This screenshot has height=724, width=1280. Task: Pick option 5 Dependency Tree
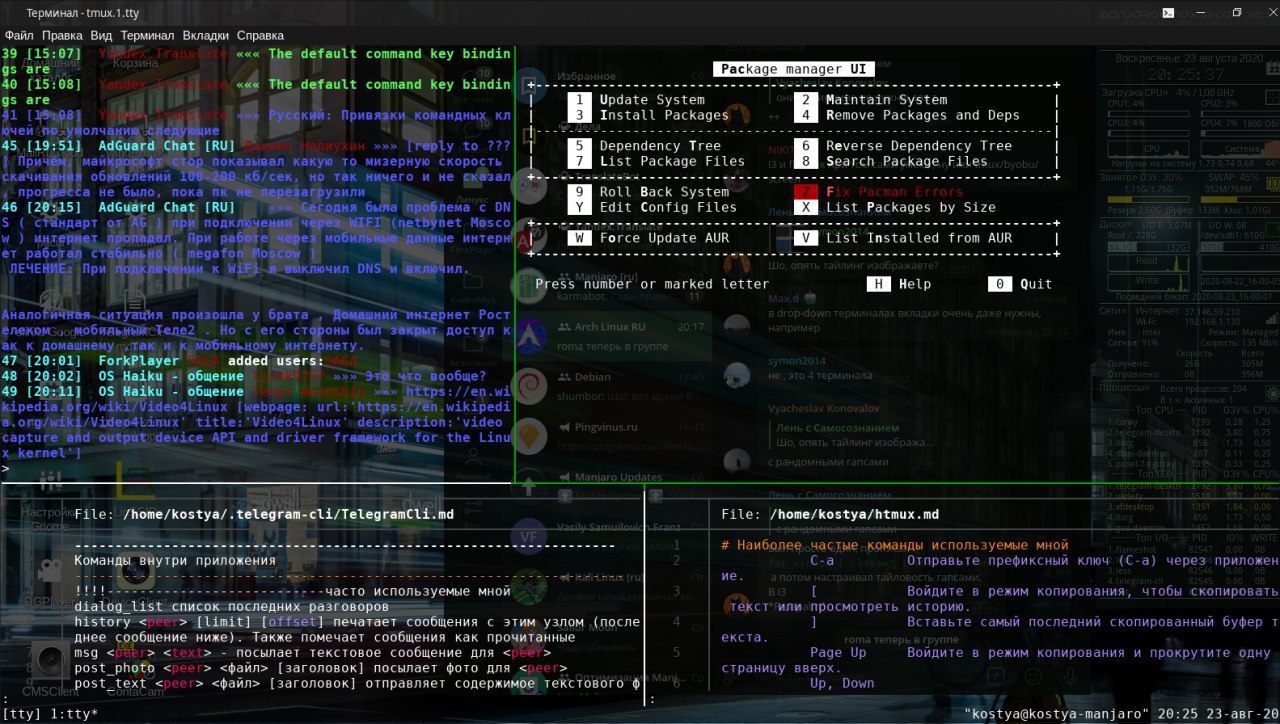[645, 146]
